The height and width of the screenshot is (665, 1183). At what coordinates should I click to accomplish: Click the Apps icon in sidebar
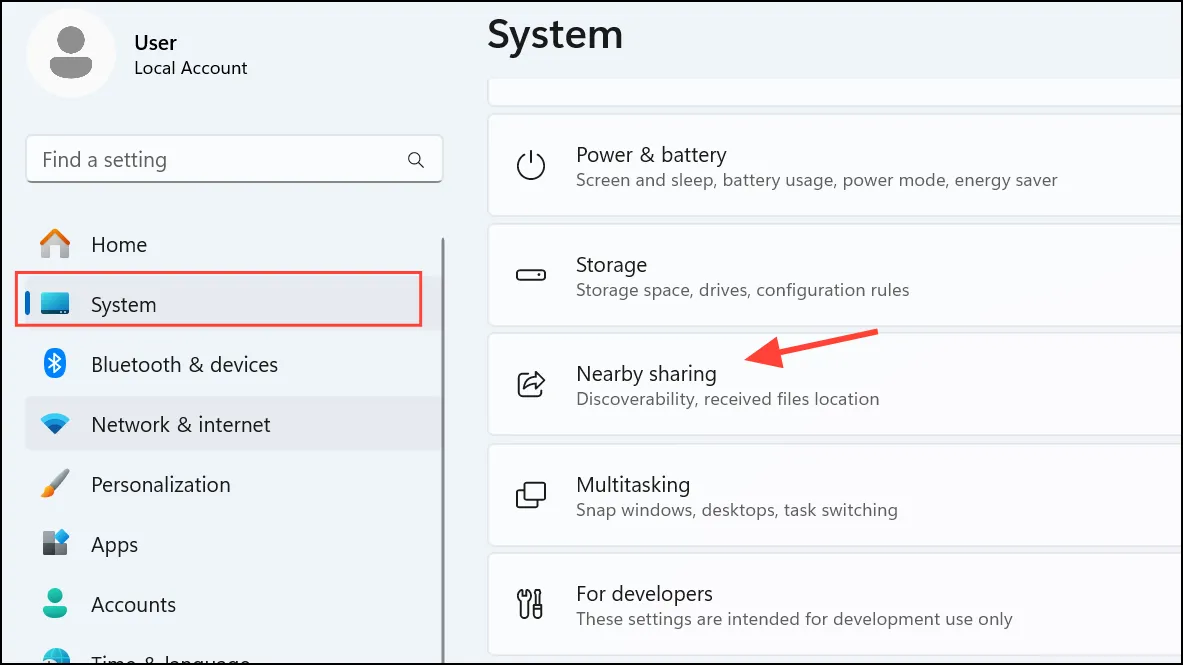[x=55, y=543]
